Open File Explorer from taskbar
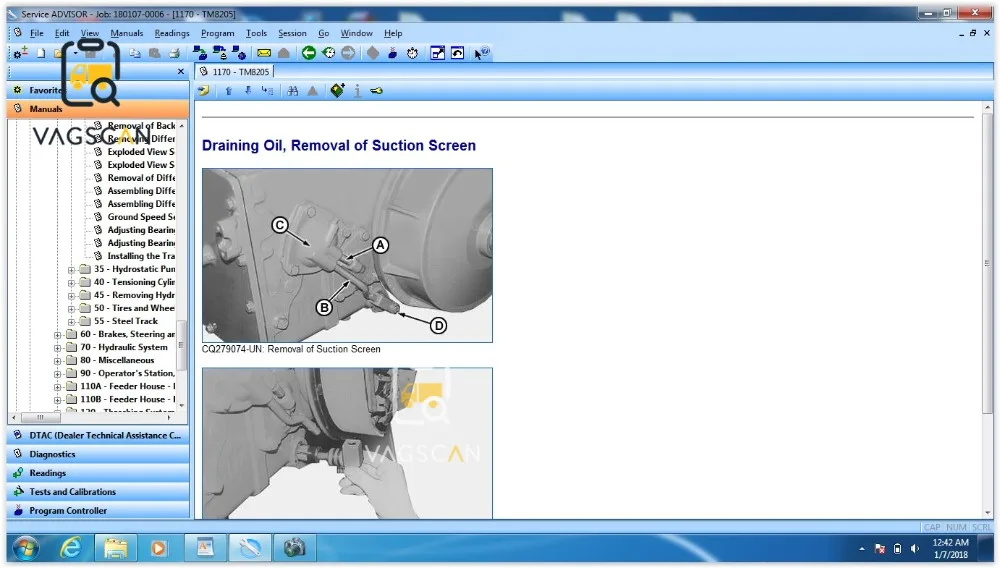Image resolution: width=1000 pixels, height=568 pixels. pyautogui.click(x=115, y=548)
